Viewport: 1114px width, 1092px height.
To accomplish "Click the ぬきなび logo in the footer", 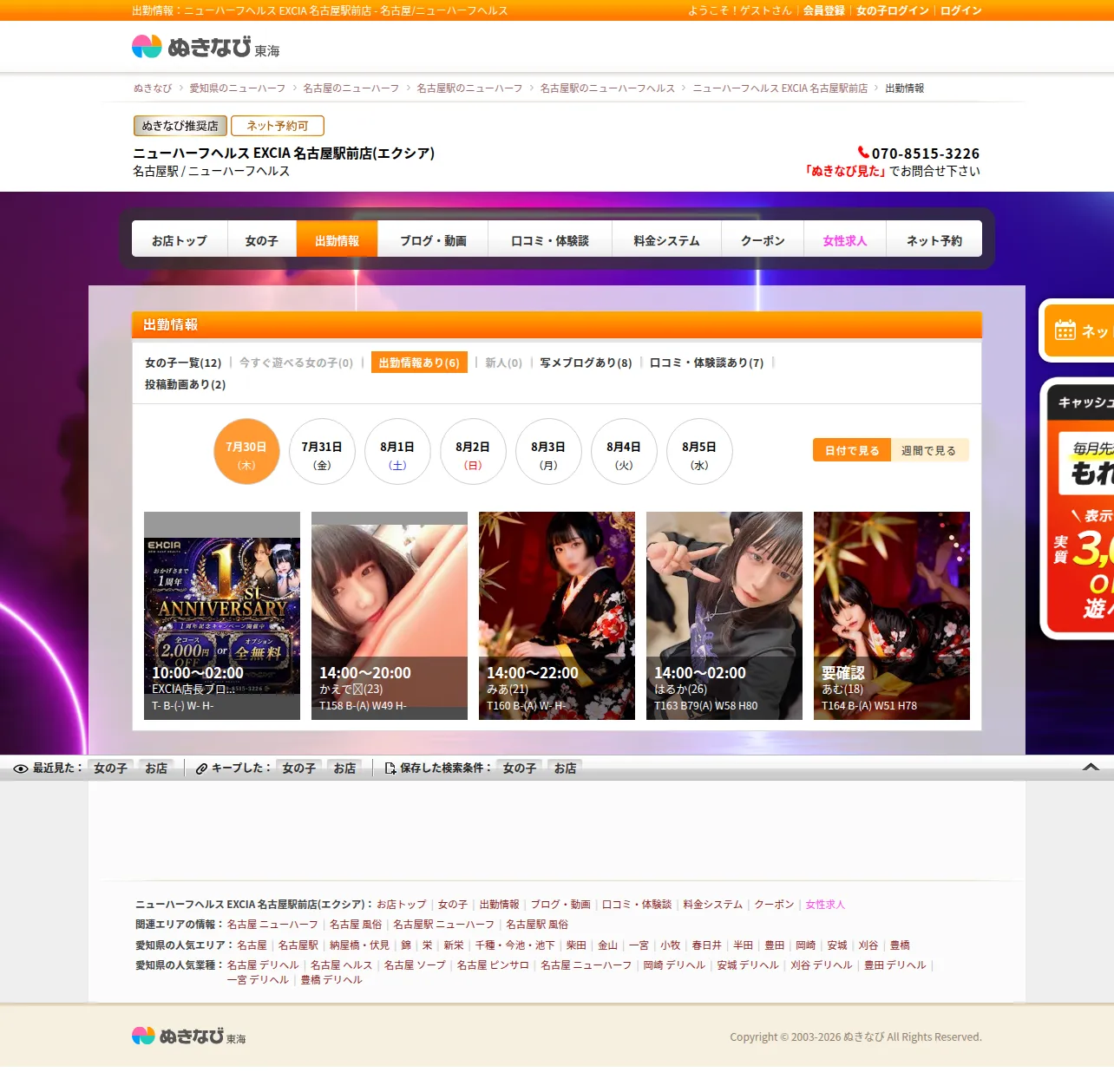I will coord(188,1036).
